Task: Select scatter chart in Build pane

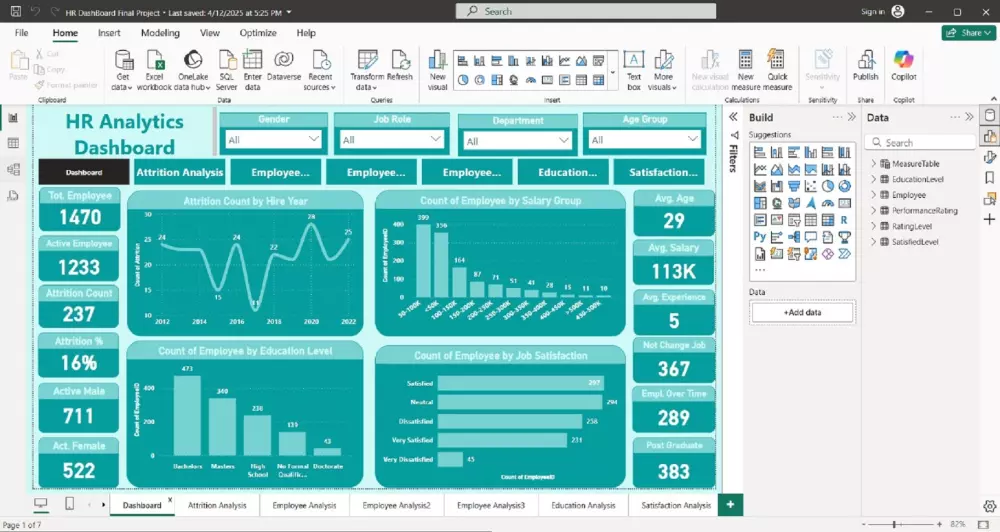Action: point(811,186)
